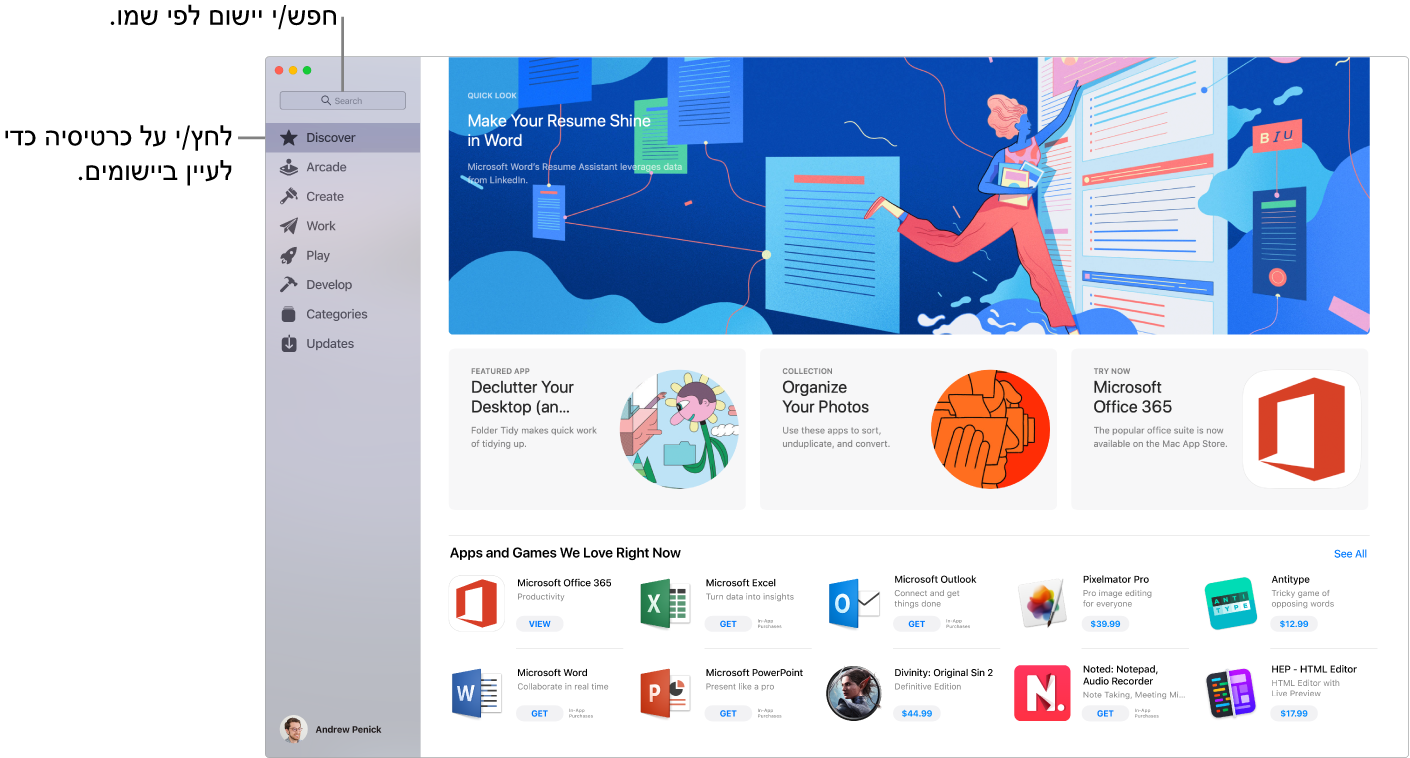Buy Divinity: Original Sin 2 for $44.99

click(x=917, y=714)
